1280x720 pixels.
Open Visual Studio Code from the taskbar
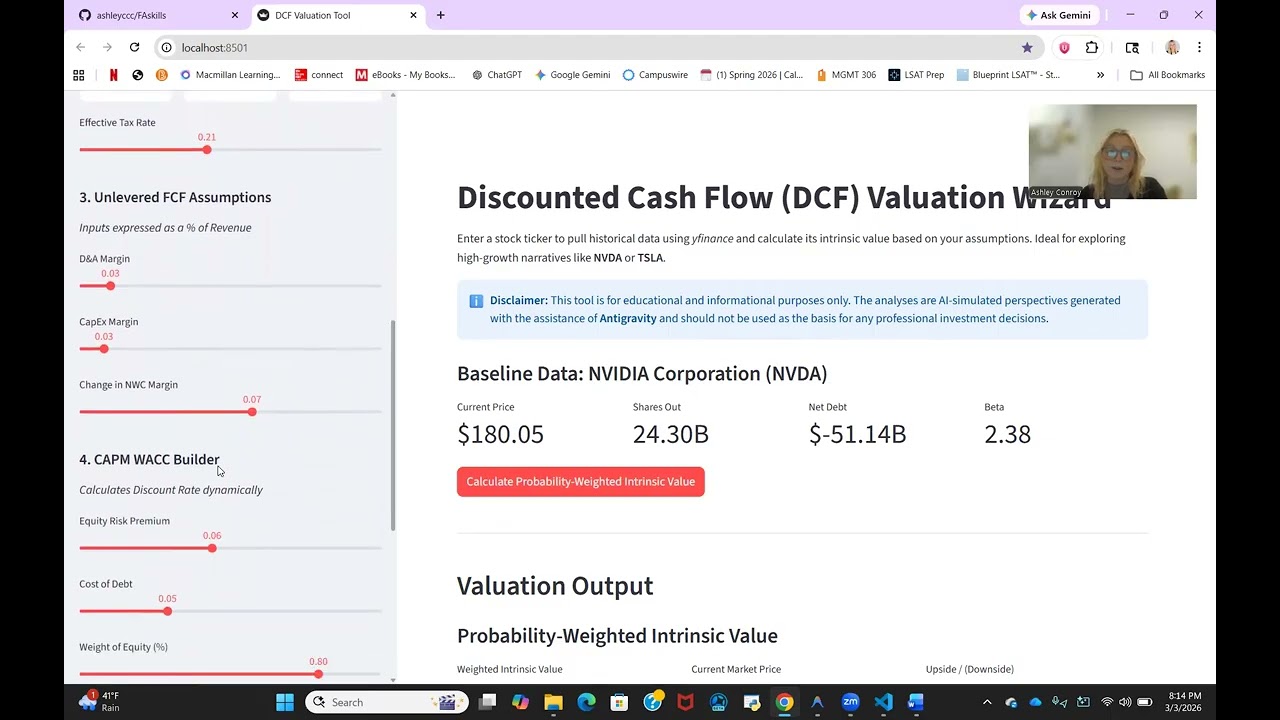pyautogui.click(x=883, y=702)
